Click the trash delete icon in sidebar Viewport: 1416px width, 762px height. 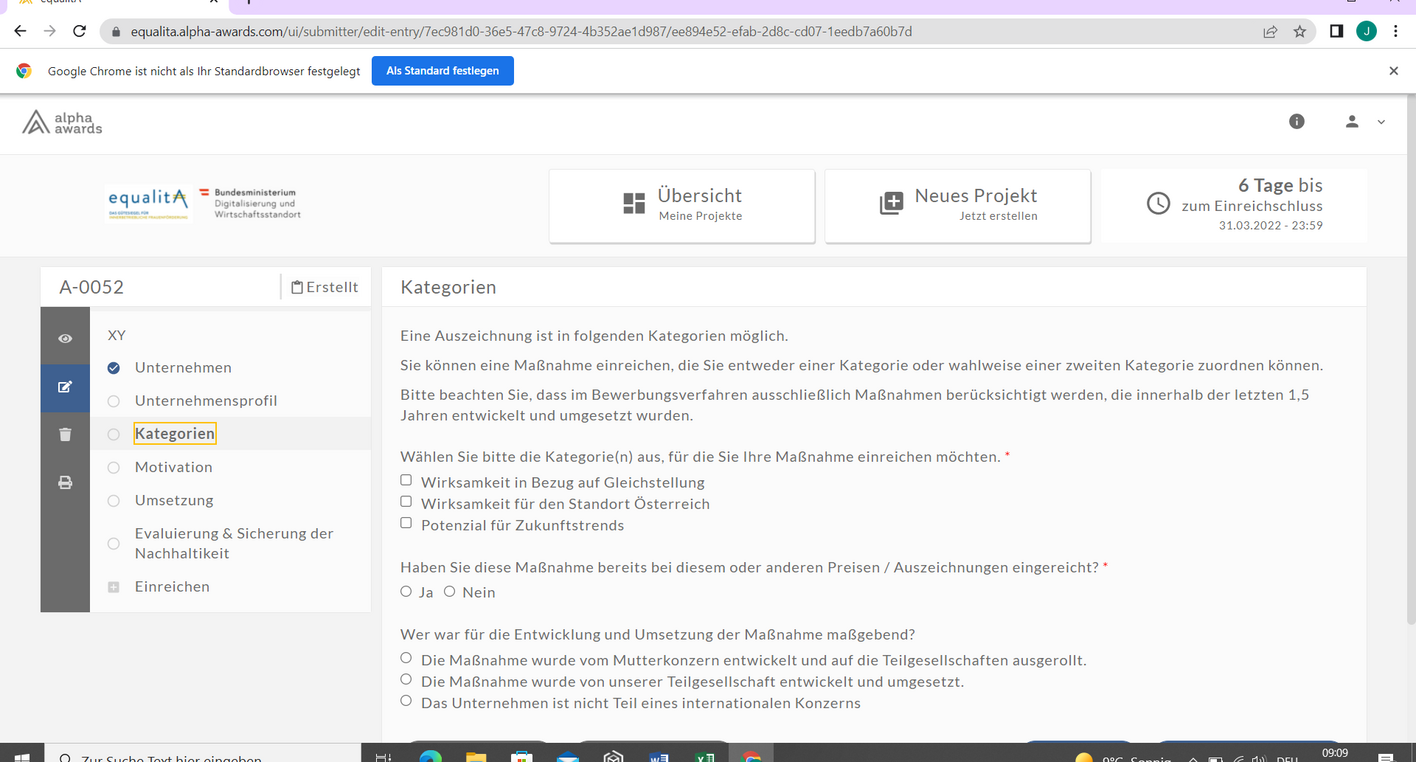tap(65, 434)
